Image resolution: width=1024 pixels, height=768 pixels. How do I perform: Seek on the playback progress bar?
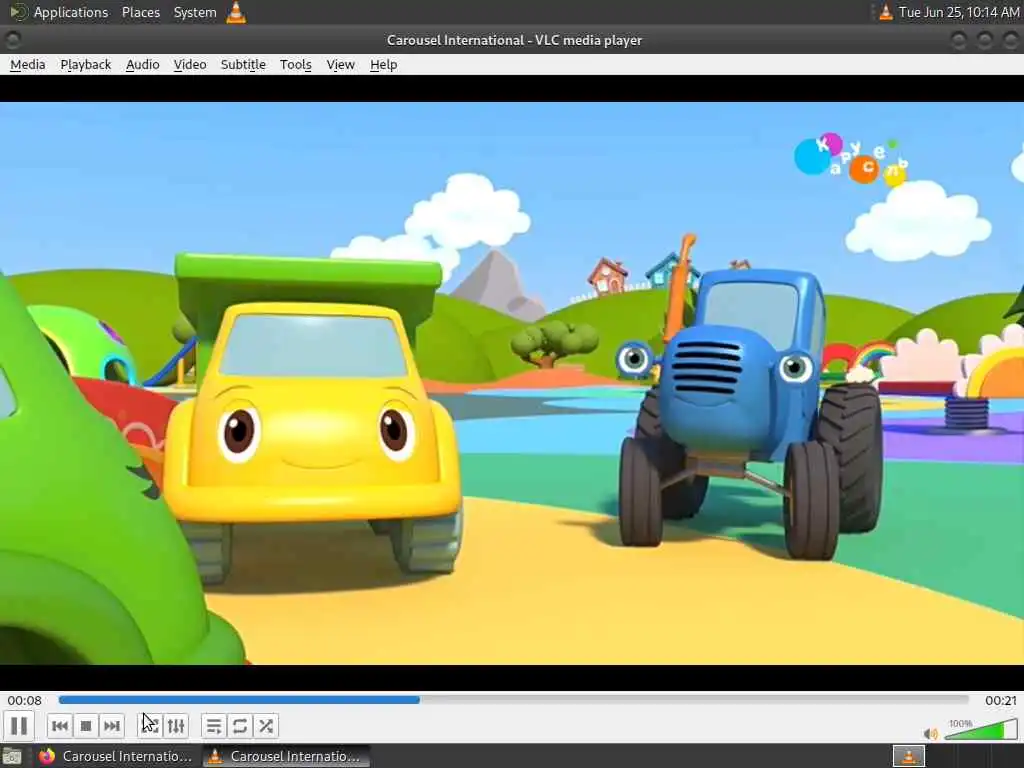click(x=513, y=699)
